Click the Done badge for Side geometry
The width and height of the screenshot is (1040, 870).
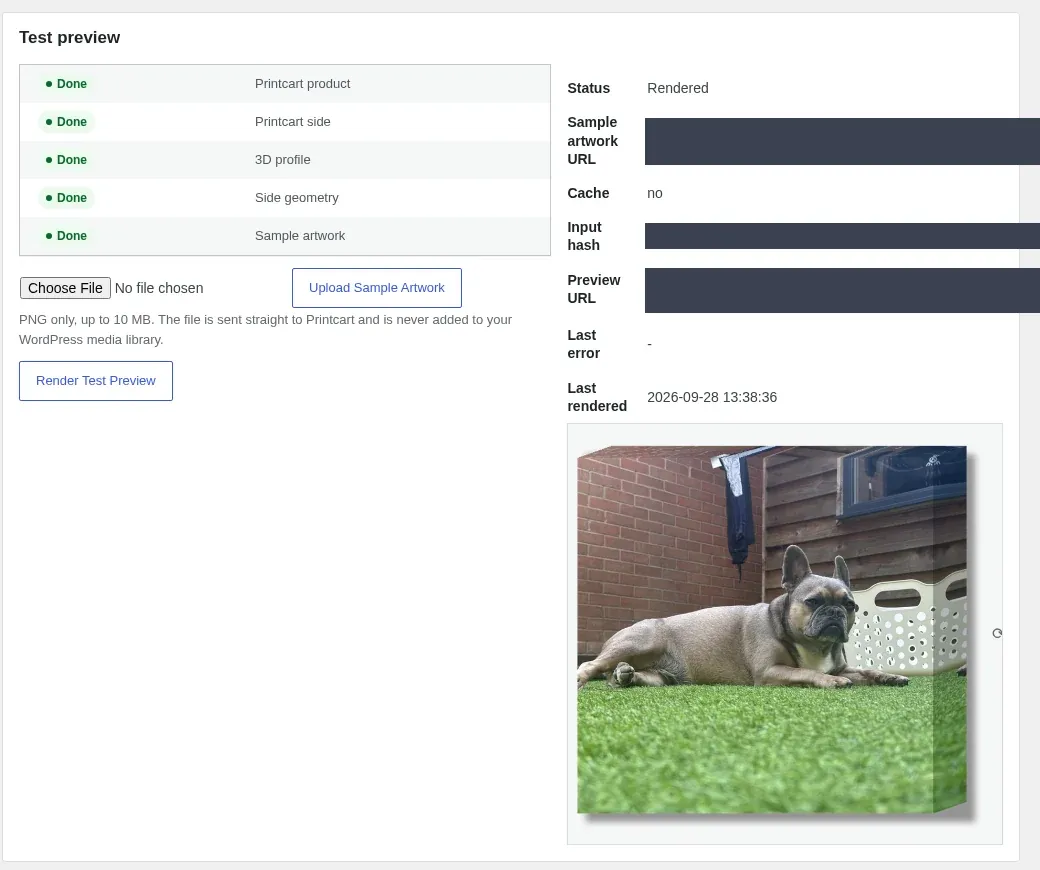(66, 198)
